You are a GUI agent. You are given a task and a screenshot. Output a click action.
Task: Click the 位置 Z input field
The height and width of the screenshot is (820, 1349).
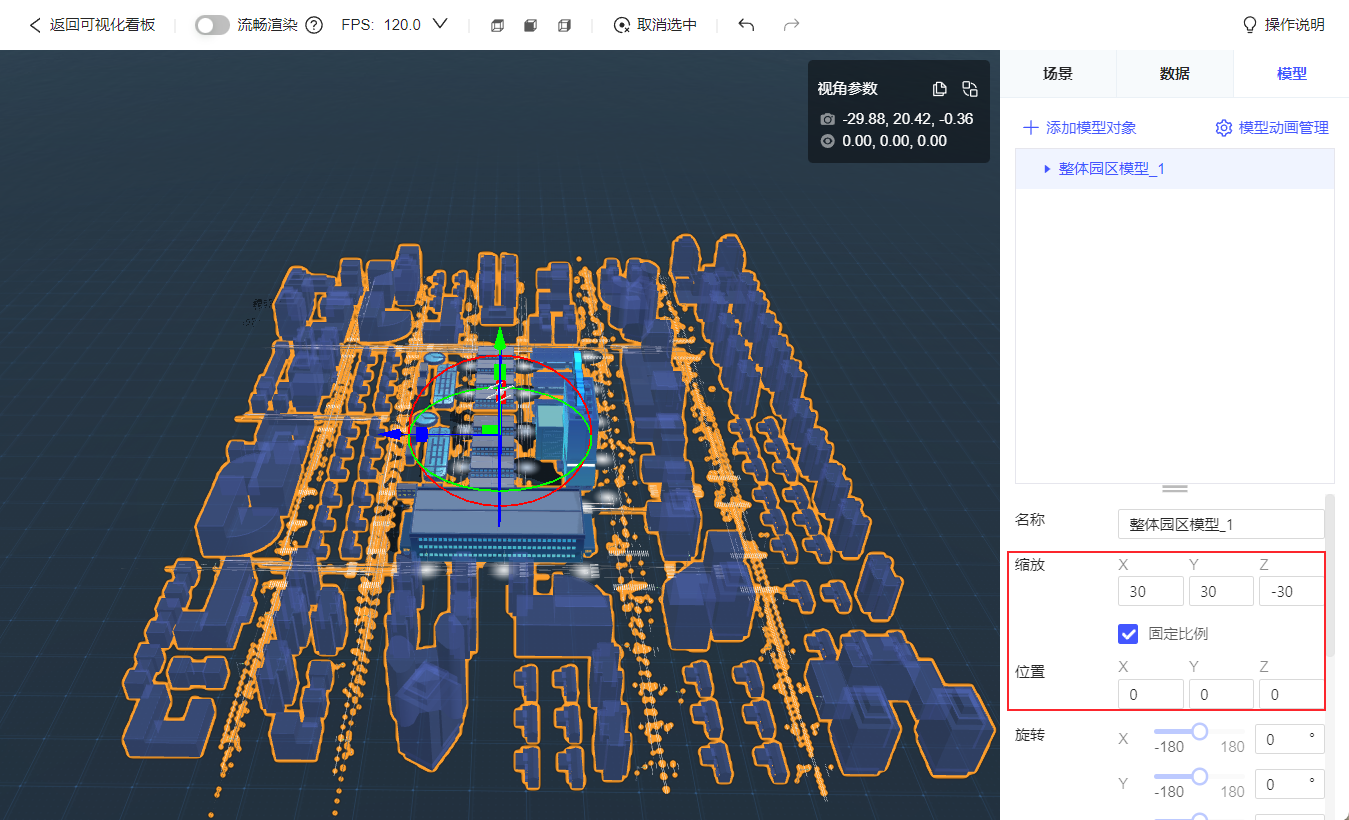click(1291, 694)
